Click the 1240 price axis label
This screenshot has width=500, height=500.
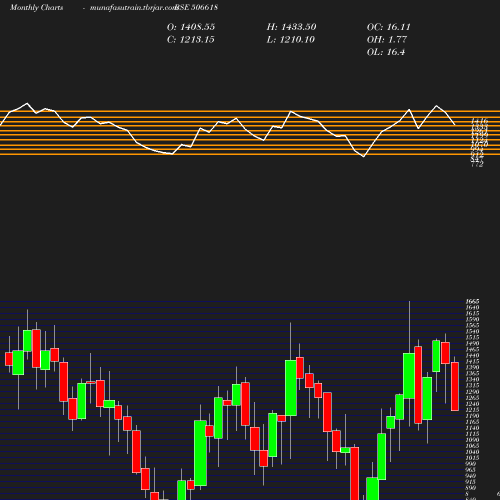point(473,404)
